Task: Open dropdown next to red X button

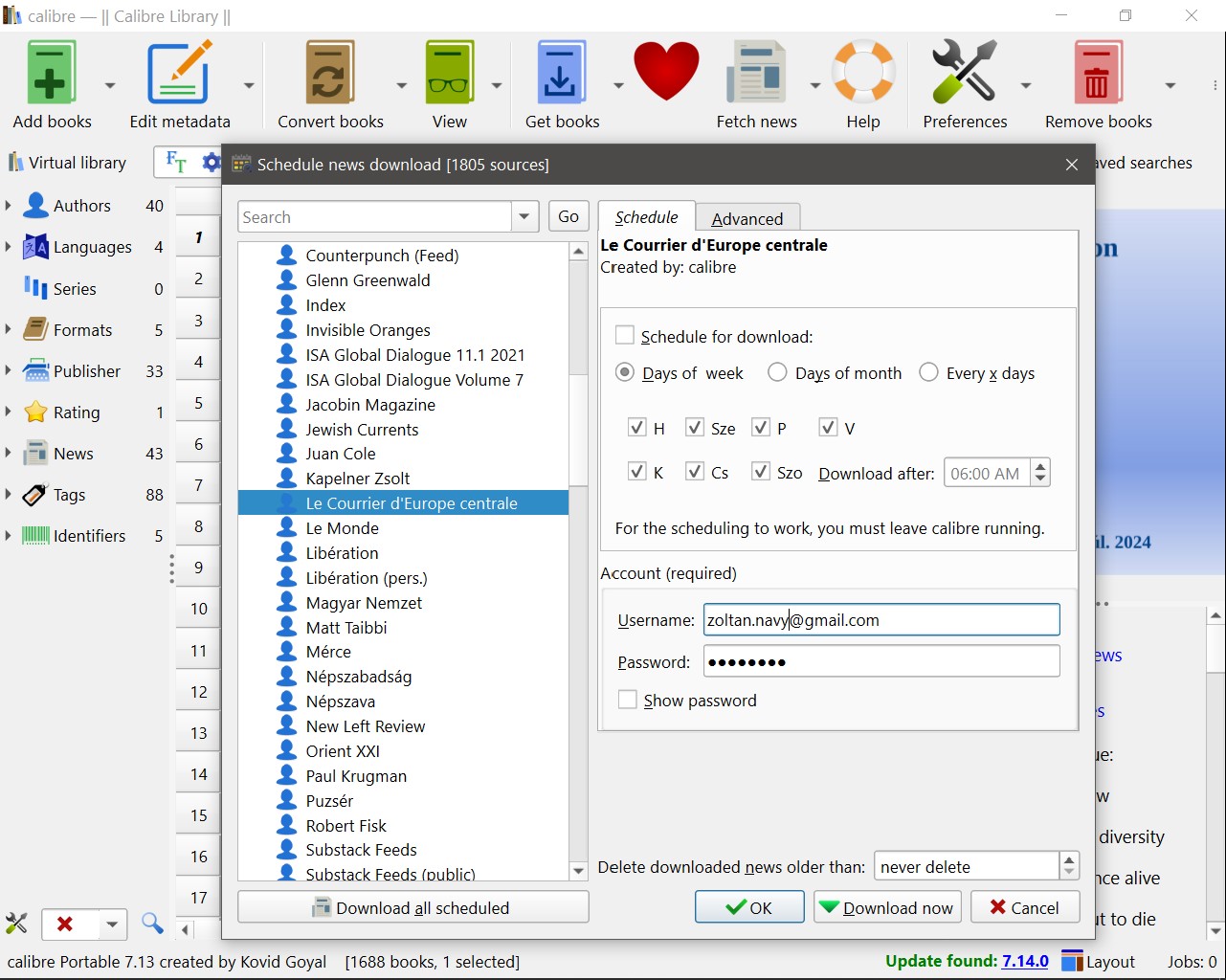Action: pyautogui.click(x=112, y=924)
